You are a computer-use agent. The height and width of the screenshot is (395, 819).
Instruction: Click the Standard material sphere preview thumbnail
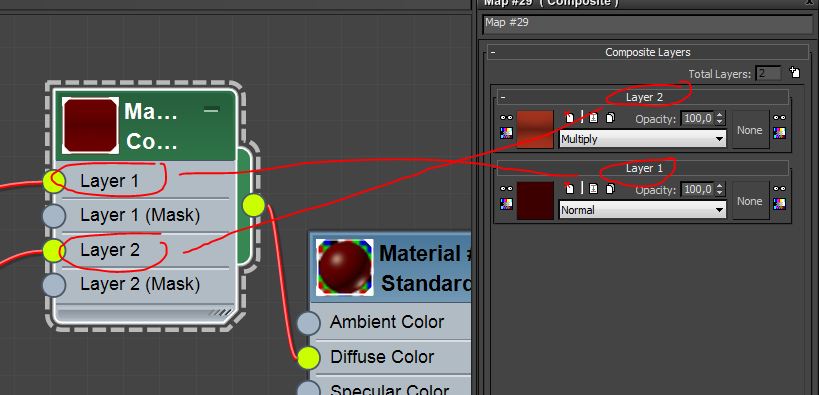point(345,268)
